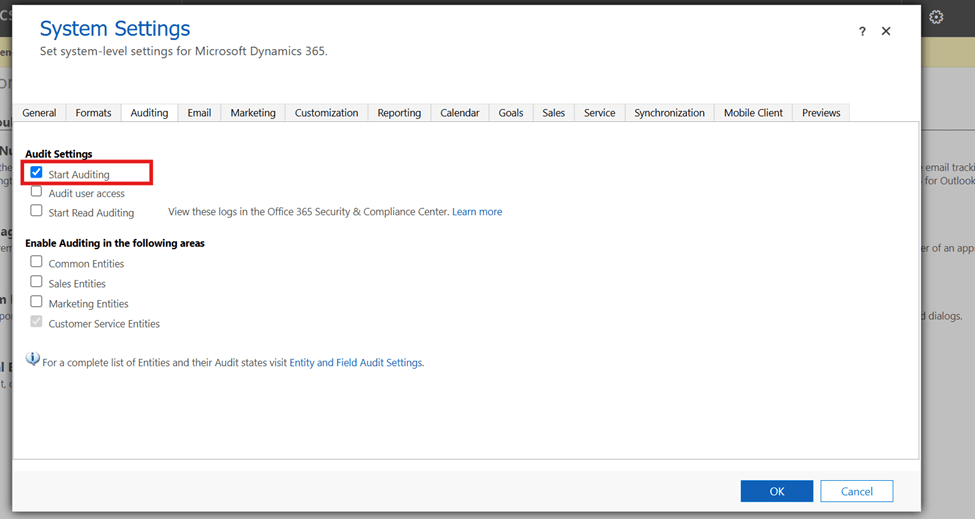Open the settings gear icon
975x519 pixels.
(936, 17)
